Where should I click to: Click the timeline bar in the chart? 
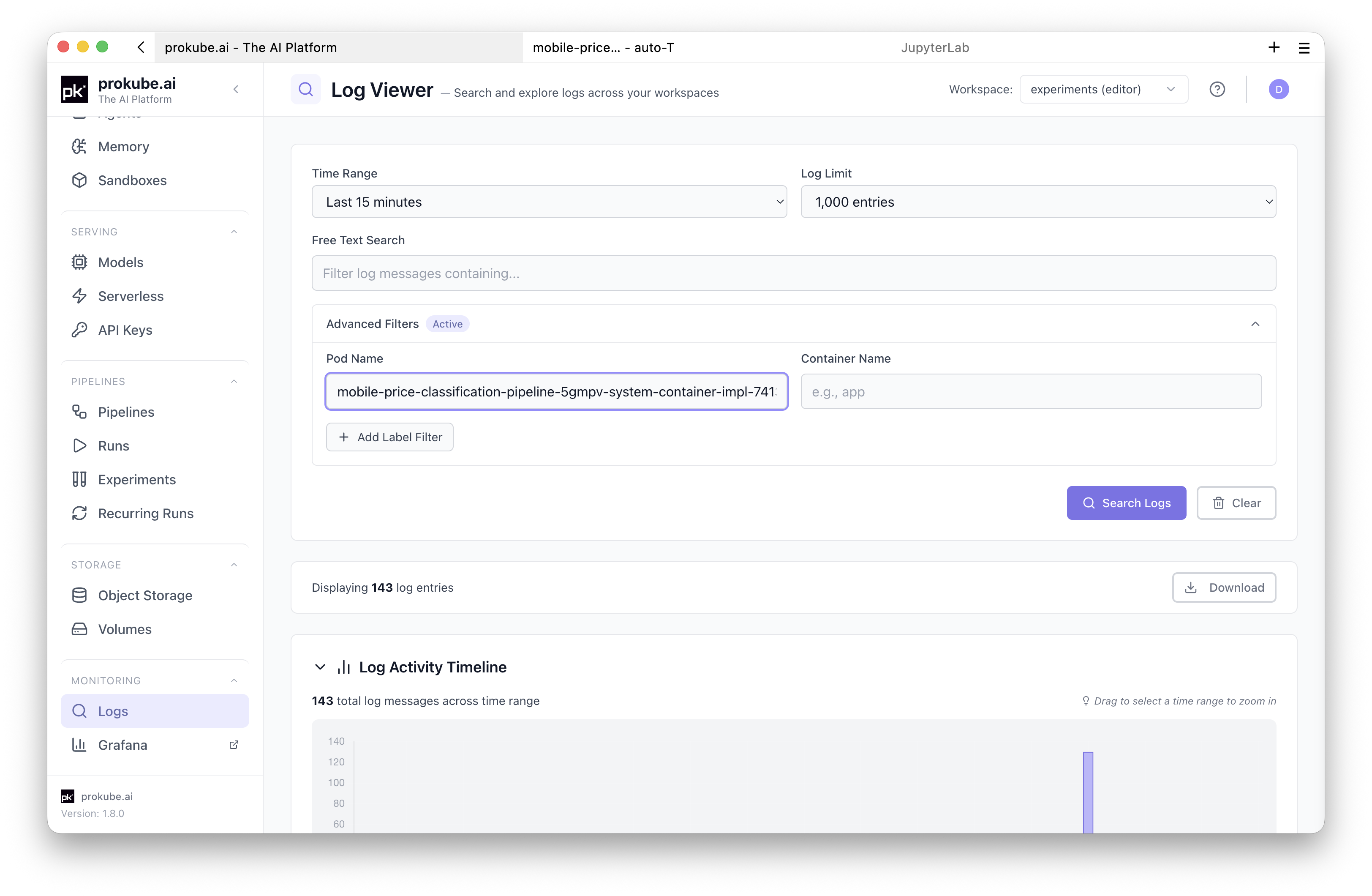point(1087,792)
